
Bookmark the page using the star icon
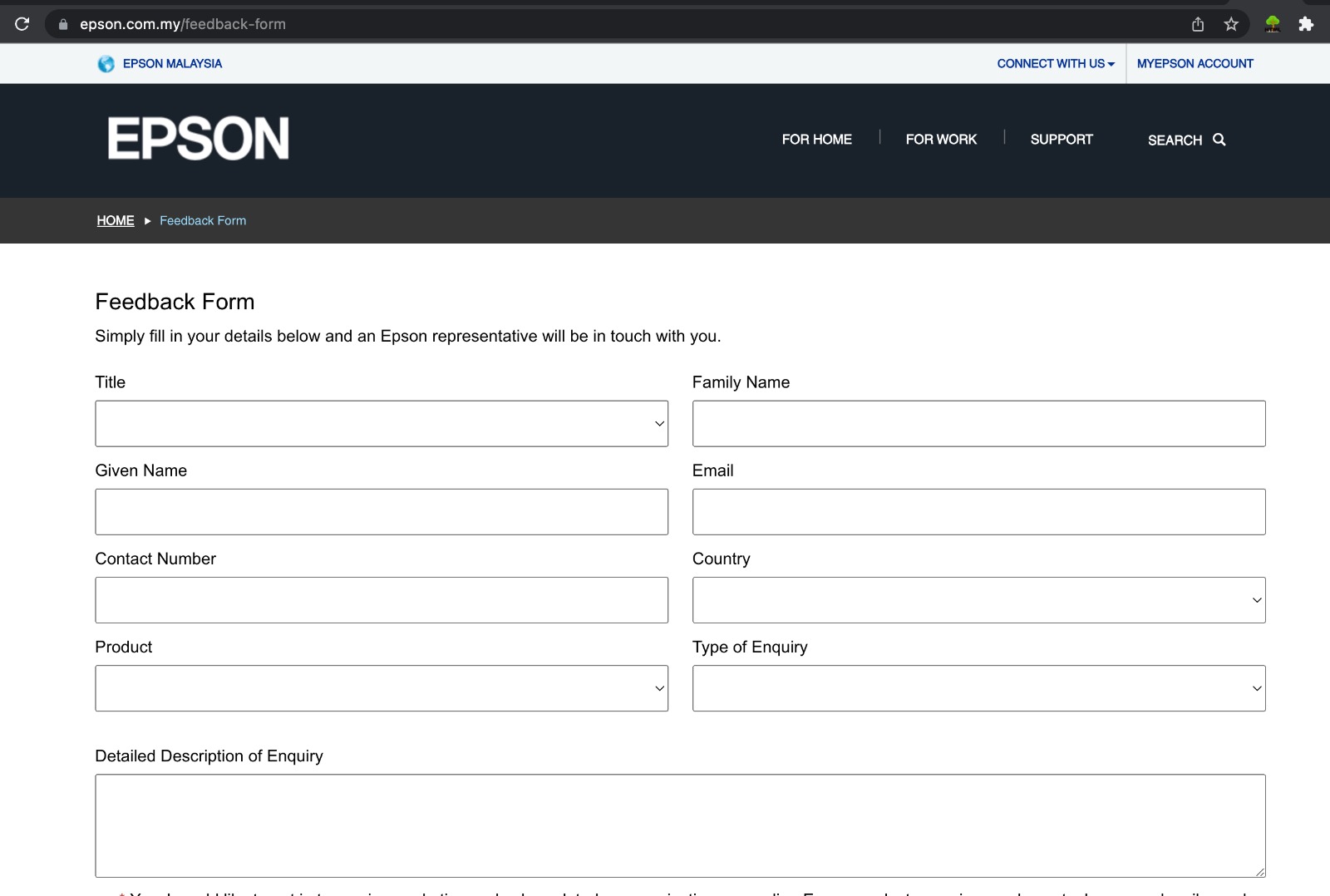(1230, 24)
